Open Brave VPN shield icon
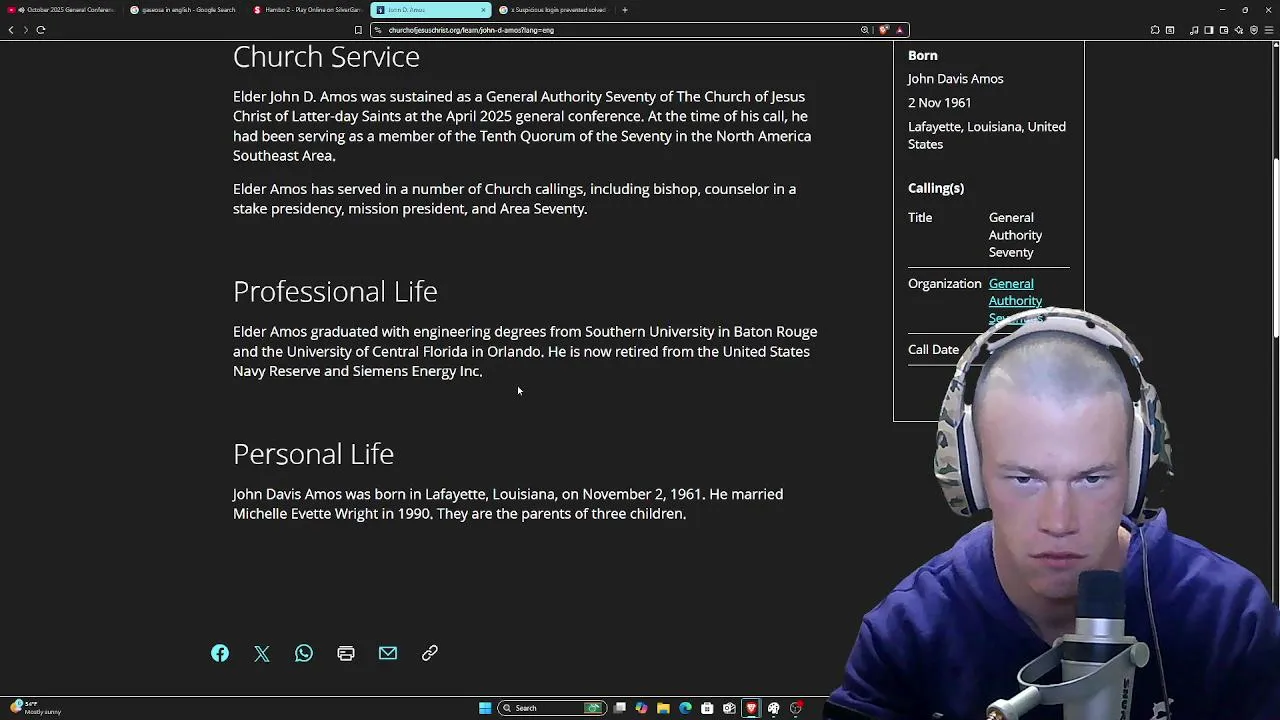Screen dimensions: 1280x720 coord(1254,30)
